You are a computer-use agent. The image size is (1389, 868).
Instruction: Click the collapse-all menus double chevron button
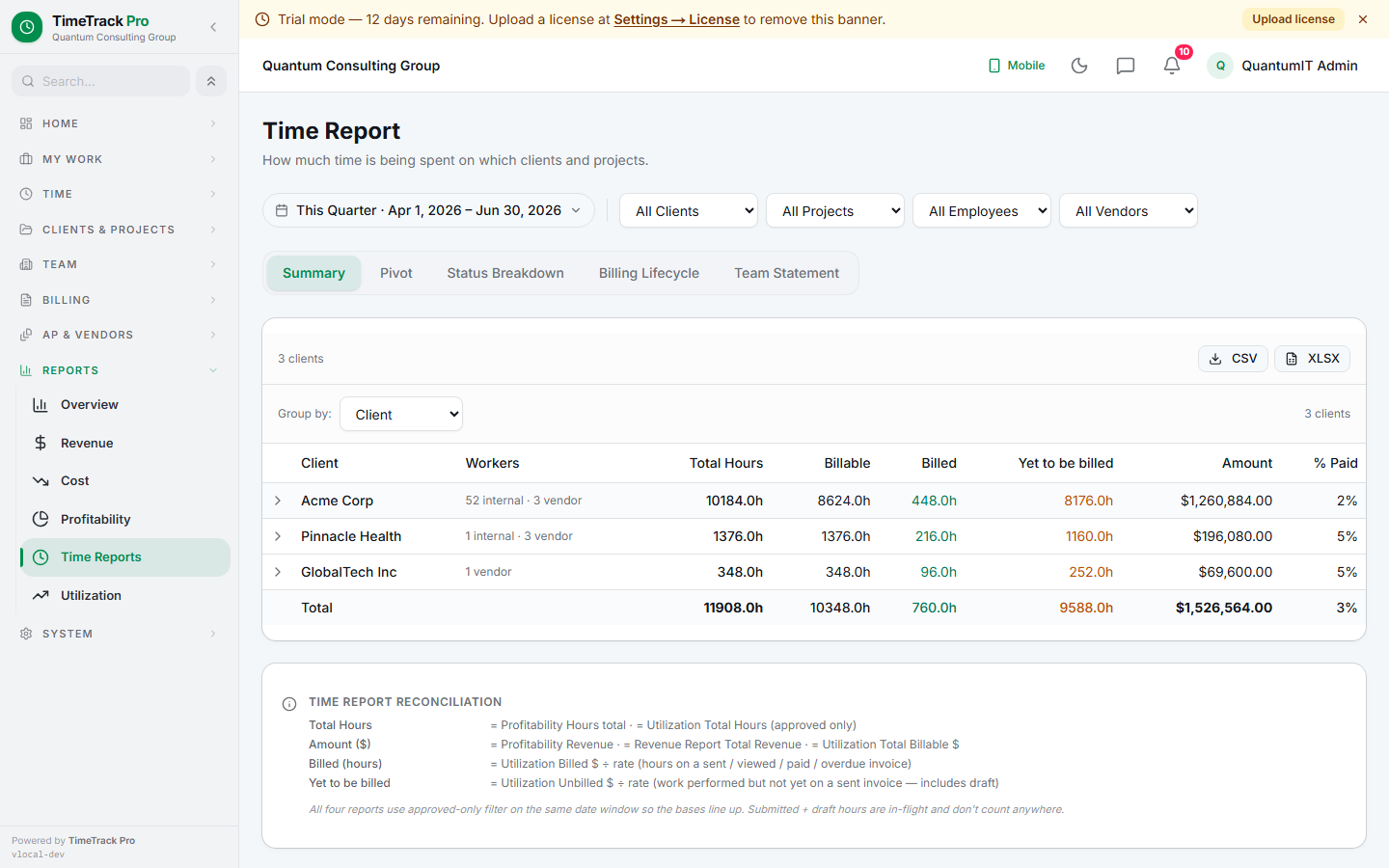(x=211, y=81)
